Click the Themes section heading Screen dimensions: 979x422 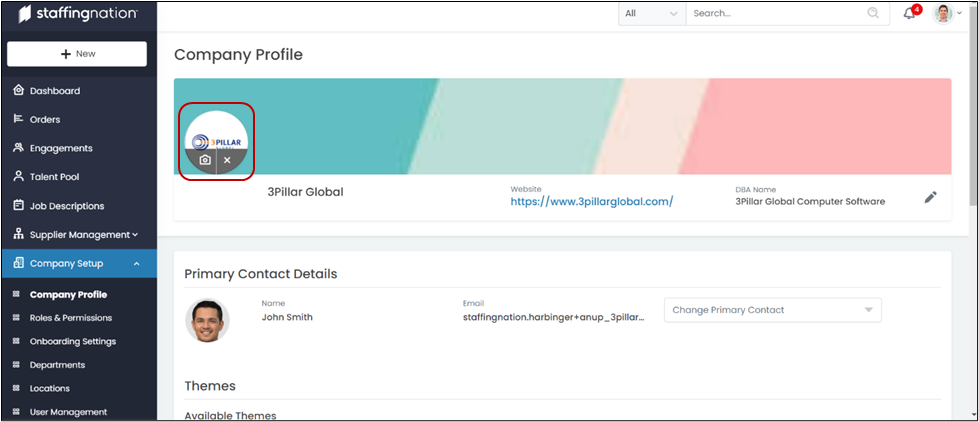(210, 386)
